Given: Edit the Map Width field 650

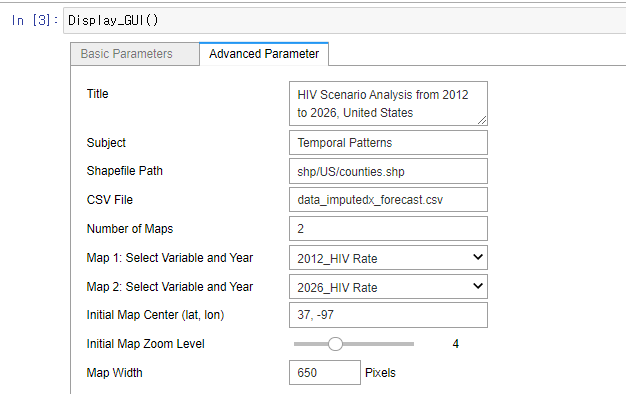Looking at the screenshot, I should [325, 372].
